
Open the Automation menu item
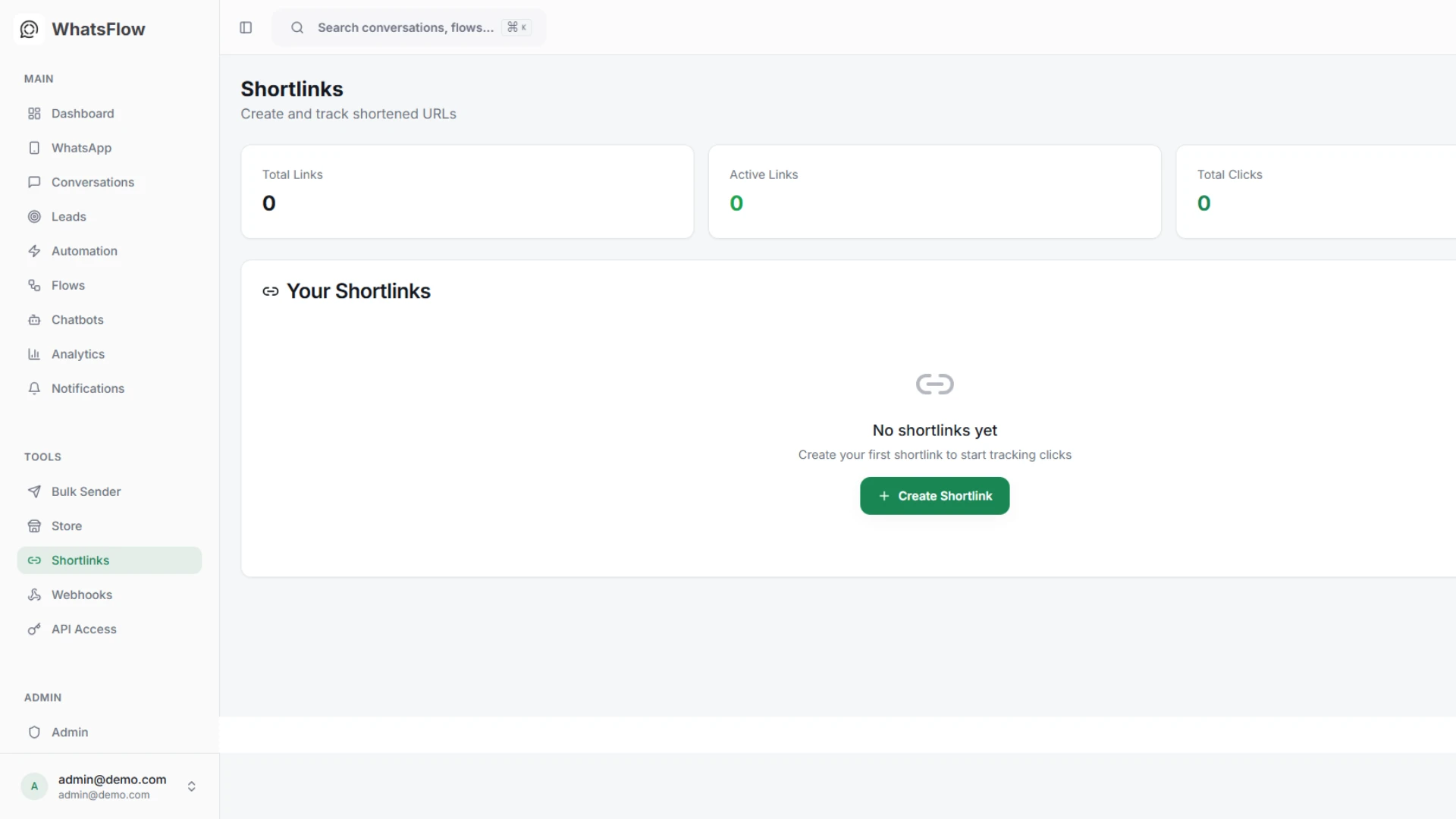coord(109,251)
